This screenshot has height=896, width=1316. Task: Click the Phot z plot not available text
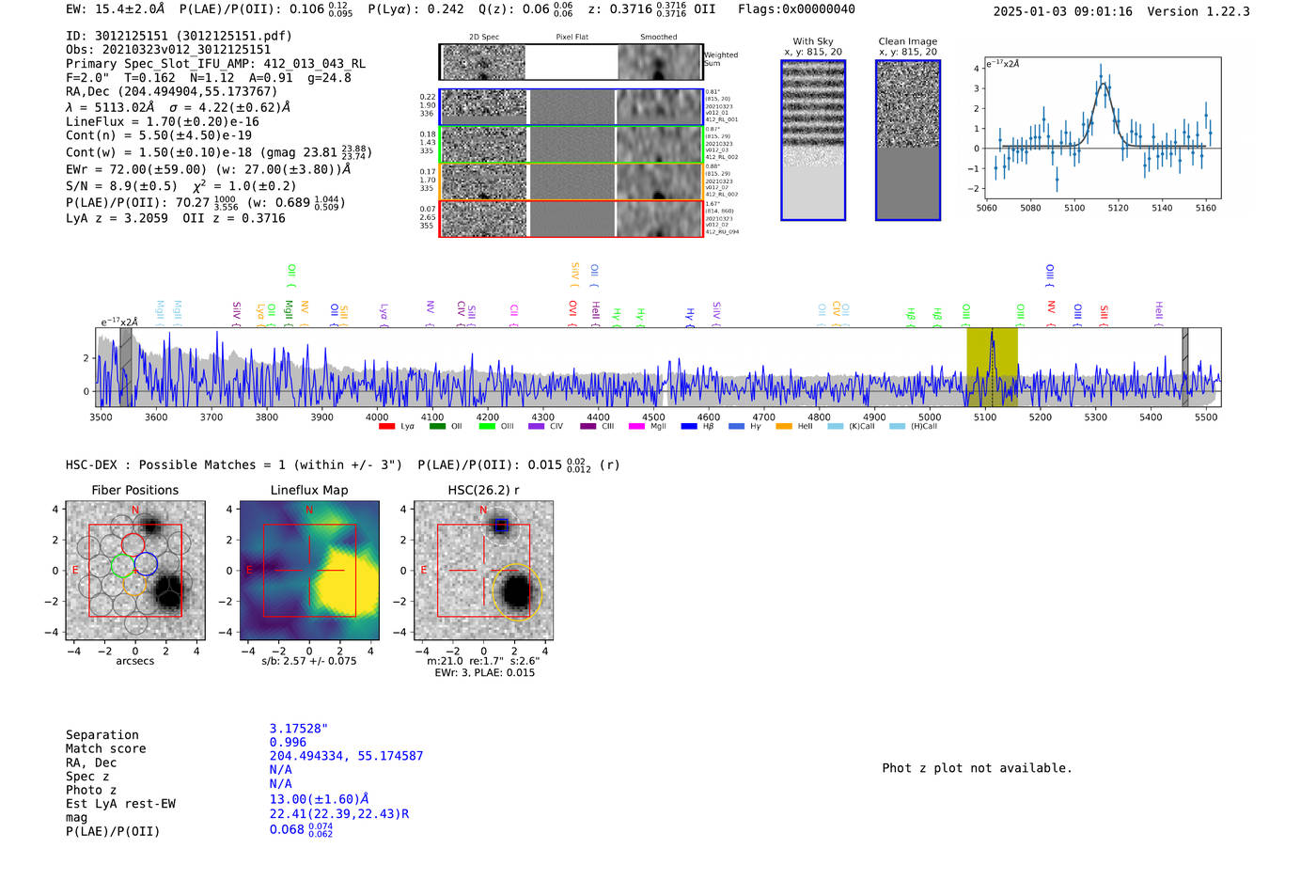pos(977,768)
